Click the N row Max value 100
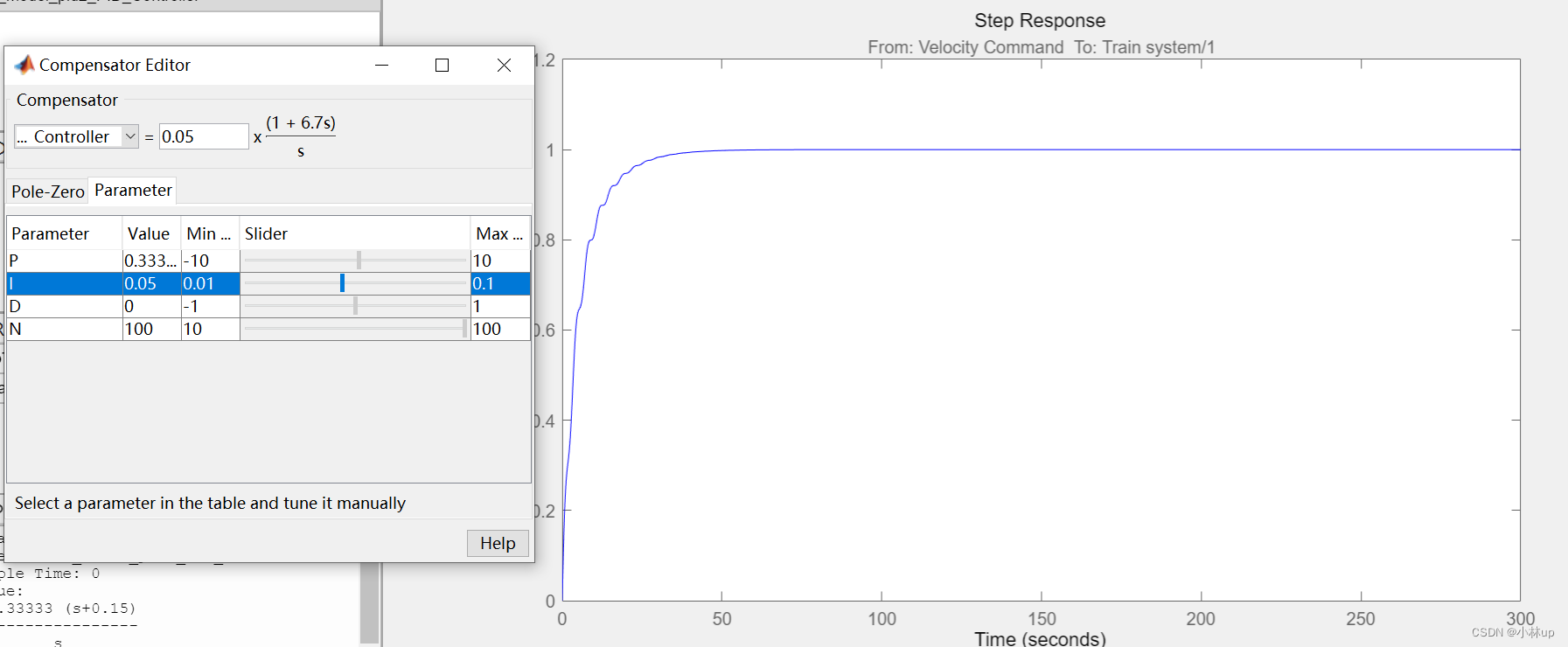Image resolution: width=1568 pixels, height=647 pixels. coord(500,329)
